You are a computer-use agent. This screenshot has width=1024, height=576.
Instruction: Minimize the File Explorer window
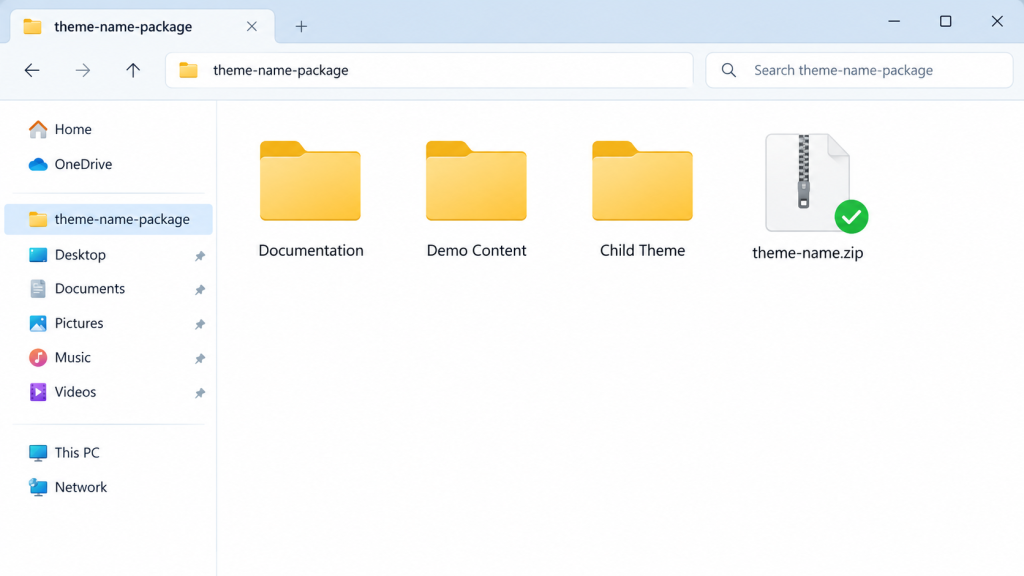894,22
